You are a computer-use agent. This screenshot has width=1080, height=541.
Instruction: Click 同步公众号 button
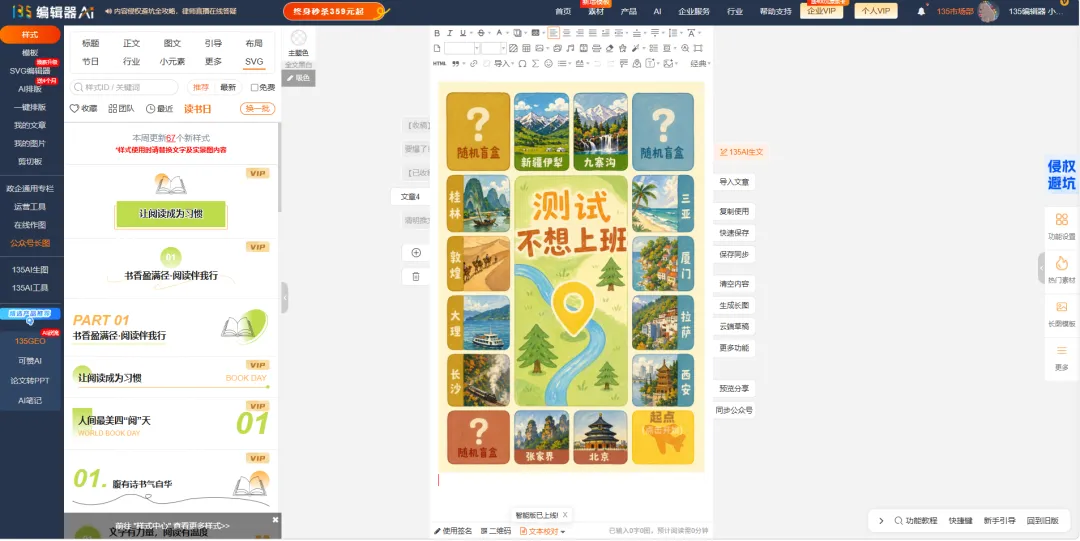[x=734, y=410]
